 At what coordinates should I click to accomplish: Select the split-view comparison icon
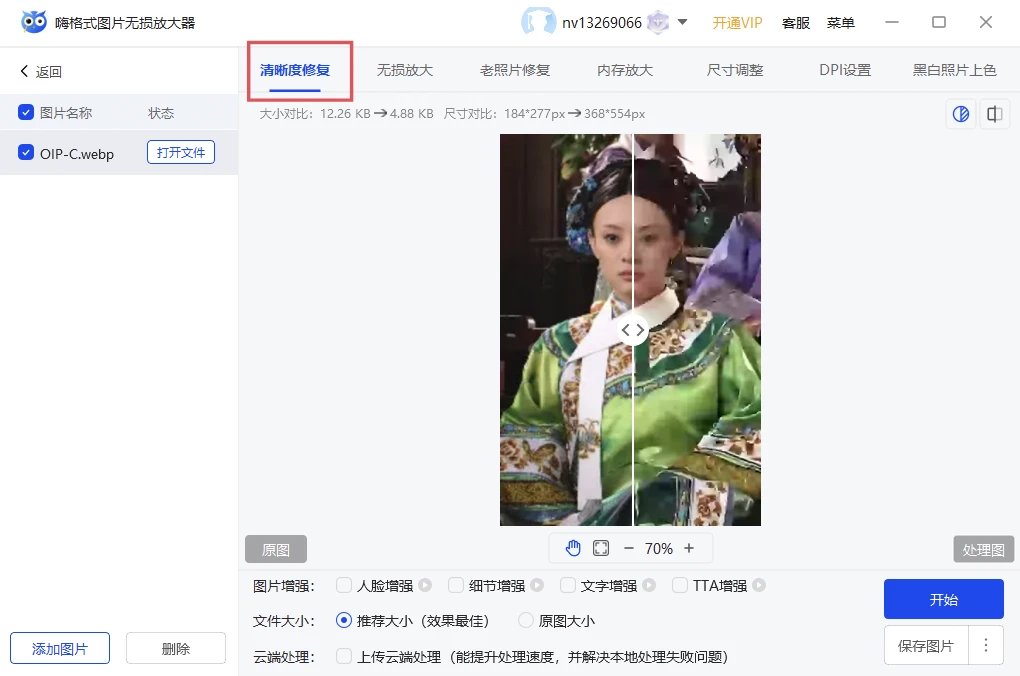click(960, 114)
